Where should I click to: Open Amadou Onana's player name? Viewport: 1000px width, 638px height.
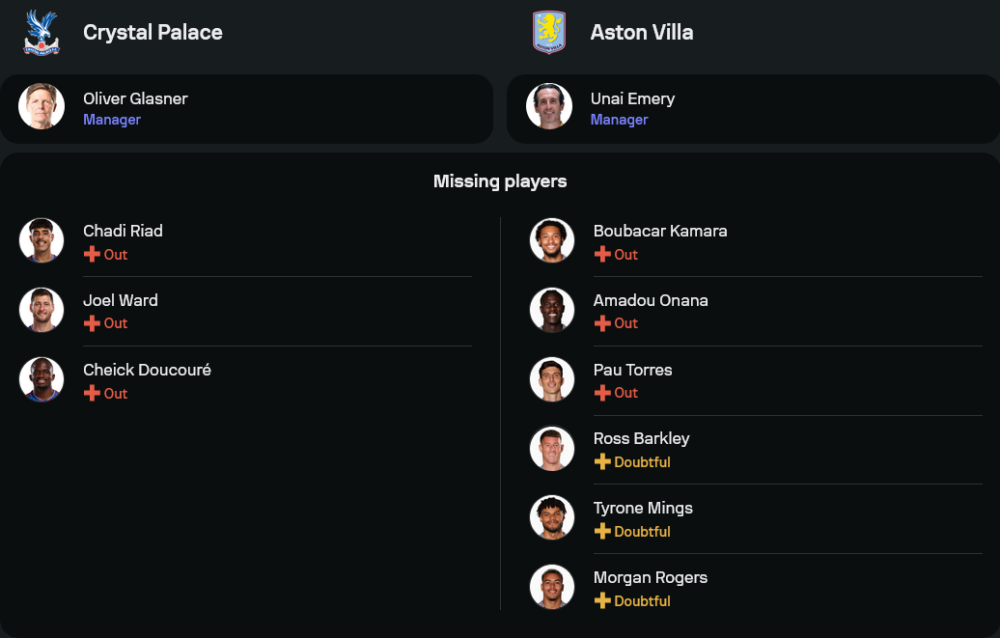point(650,300)
